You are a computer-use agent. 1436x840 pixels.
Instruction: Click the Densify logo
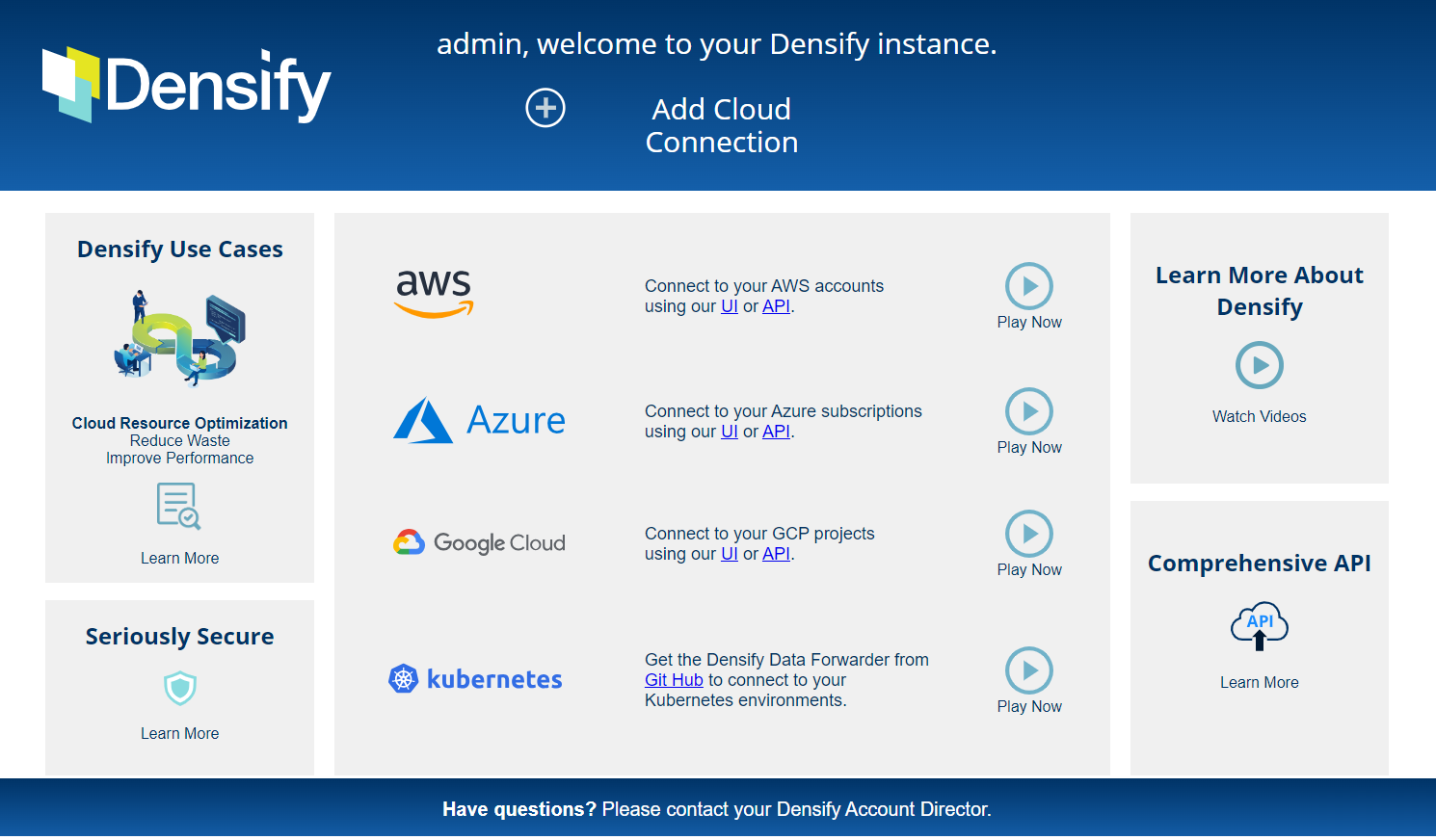(187, 86)
